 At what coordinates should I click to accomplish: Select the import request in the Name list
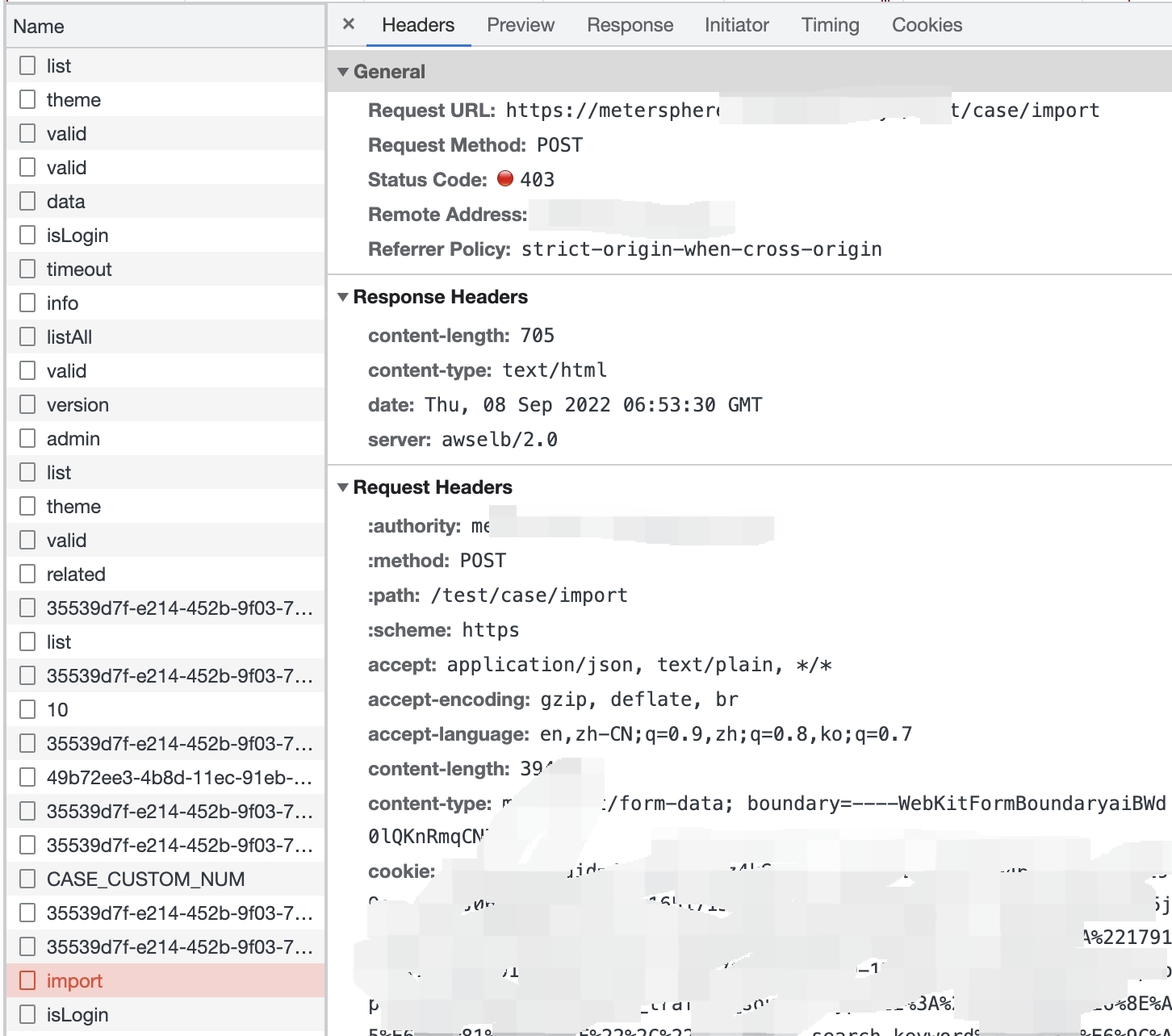tap(74, 980)
